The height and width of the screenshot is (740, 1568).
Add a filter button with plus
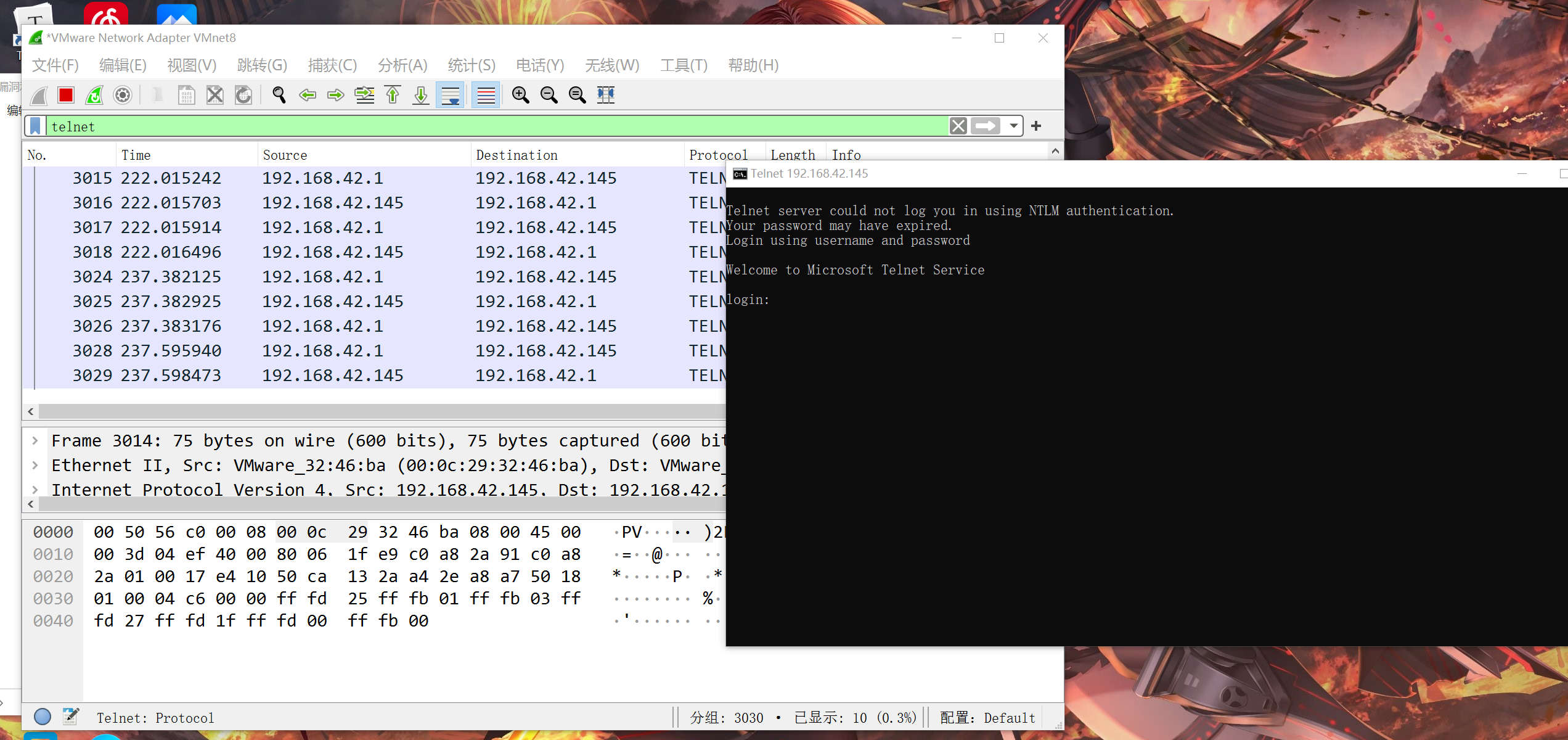coord(1036,126)
